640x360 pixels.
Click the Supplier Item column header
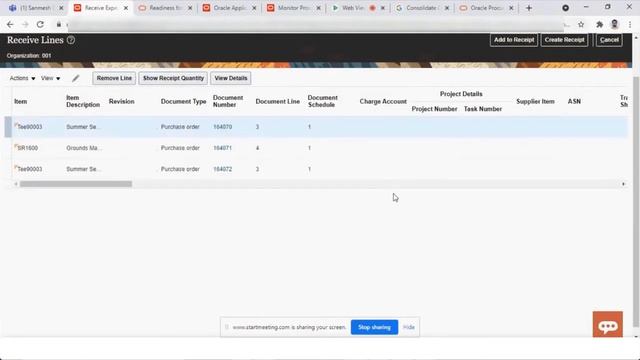(535, 102)
